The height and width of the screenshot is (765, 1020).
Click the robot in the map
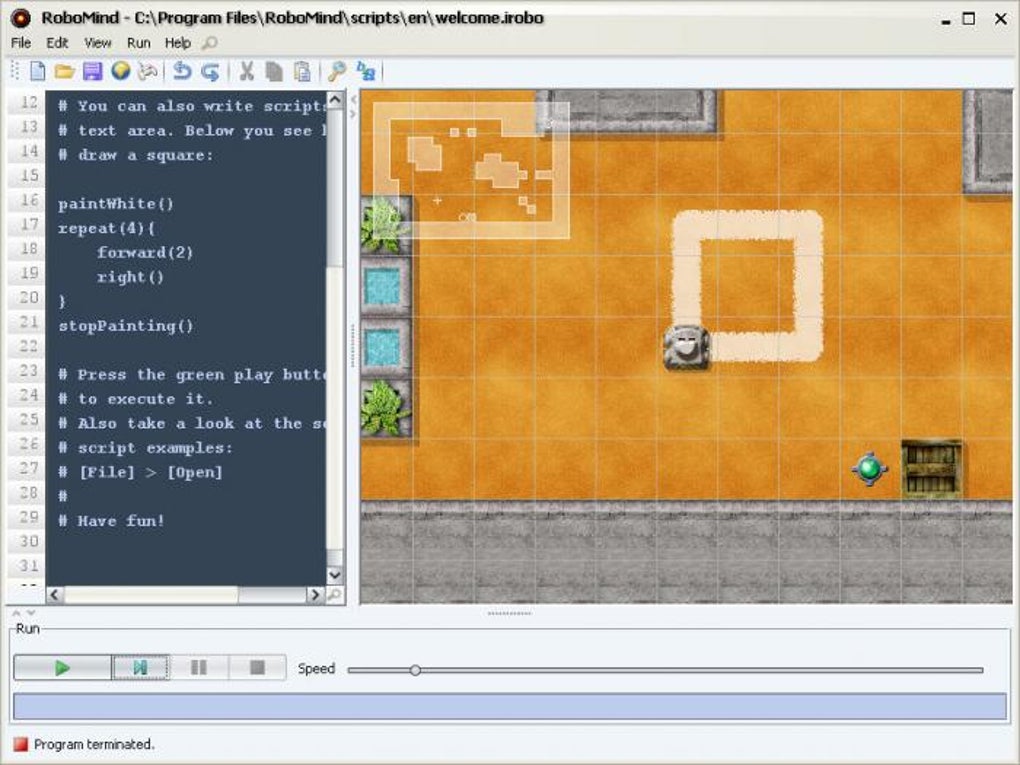coord(686,347)
